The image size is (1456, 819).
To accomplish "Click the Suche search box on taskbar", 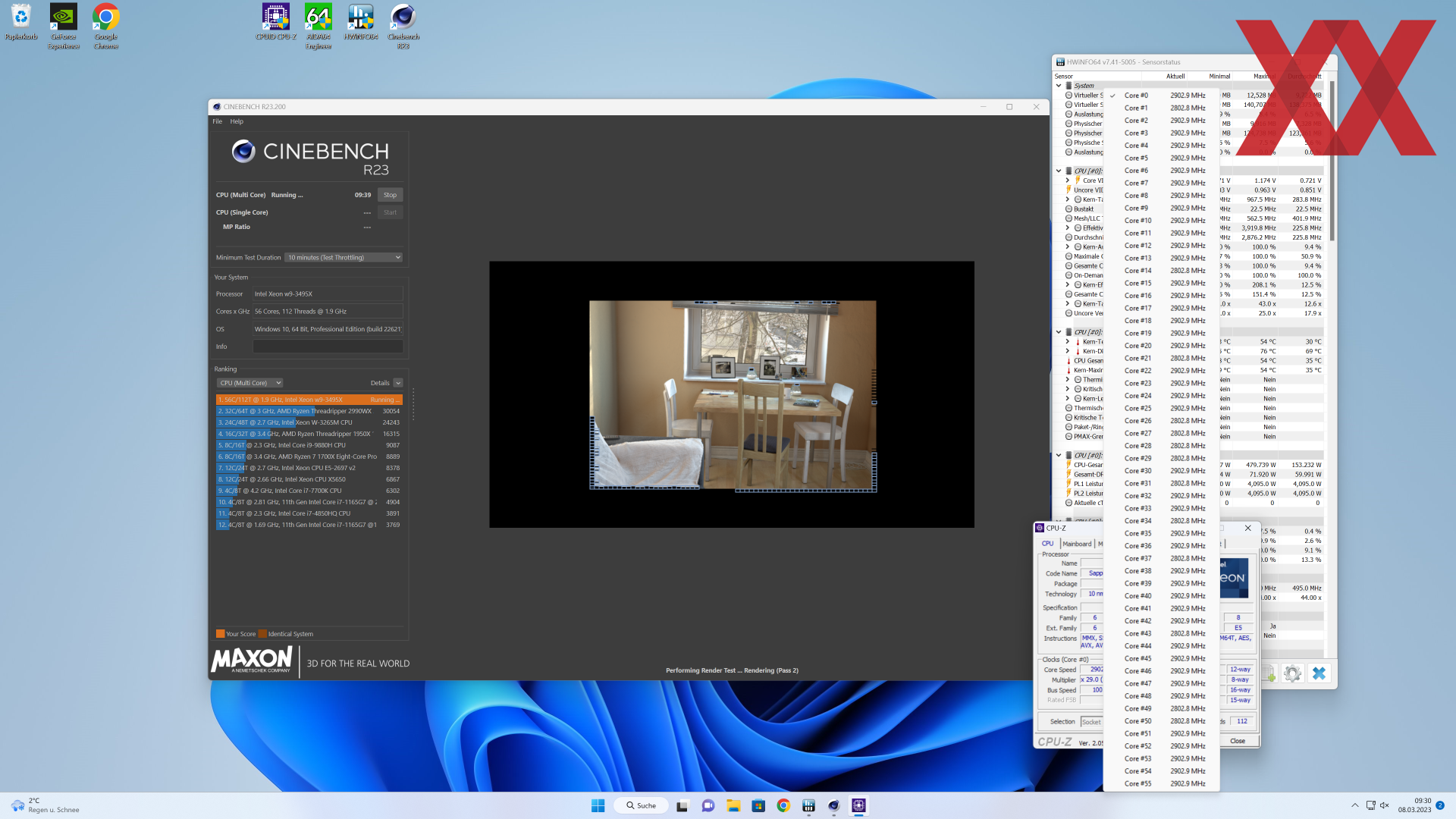I will 642,805.
